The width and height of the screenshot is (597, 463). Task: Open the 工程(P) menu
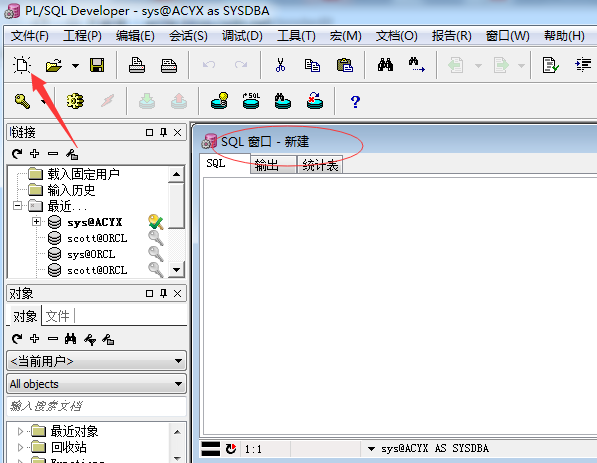point(82,36)
